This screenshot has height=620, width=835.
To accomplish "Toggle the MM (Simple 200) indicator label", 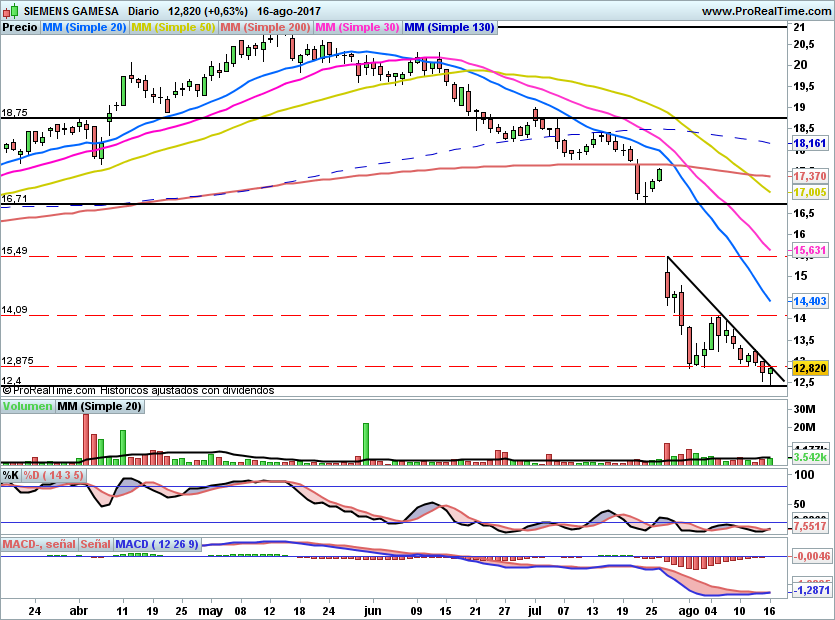I will tap(265, 28).
